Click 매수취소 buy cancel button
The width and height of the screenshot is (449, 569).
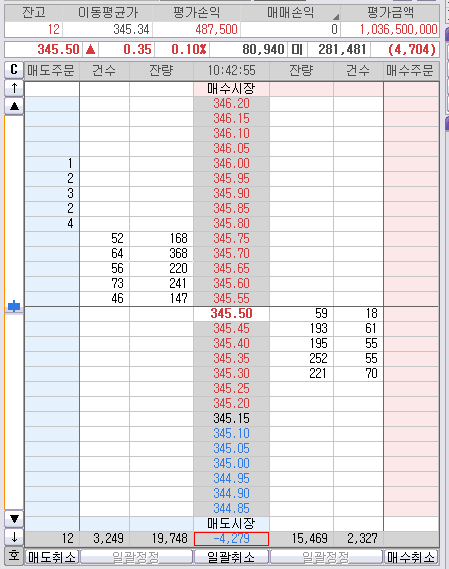pyautogui.click(x=411, y=557)
